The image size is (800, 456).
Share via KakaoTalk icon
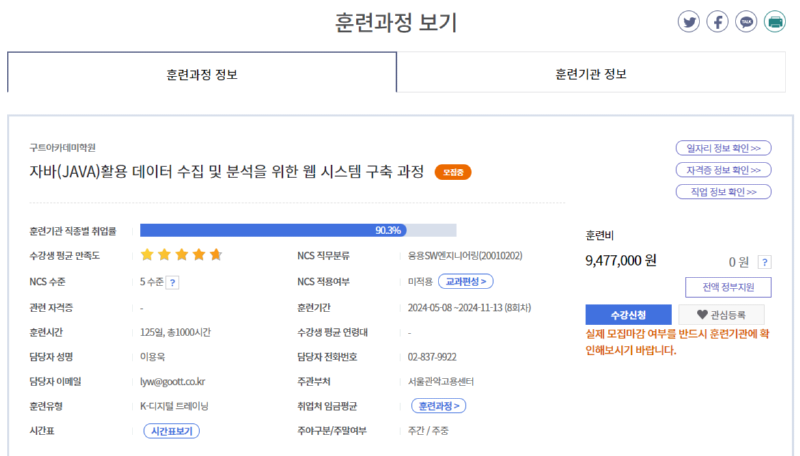746,22
